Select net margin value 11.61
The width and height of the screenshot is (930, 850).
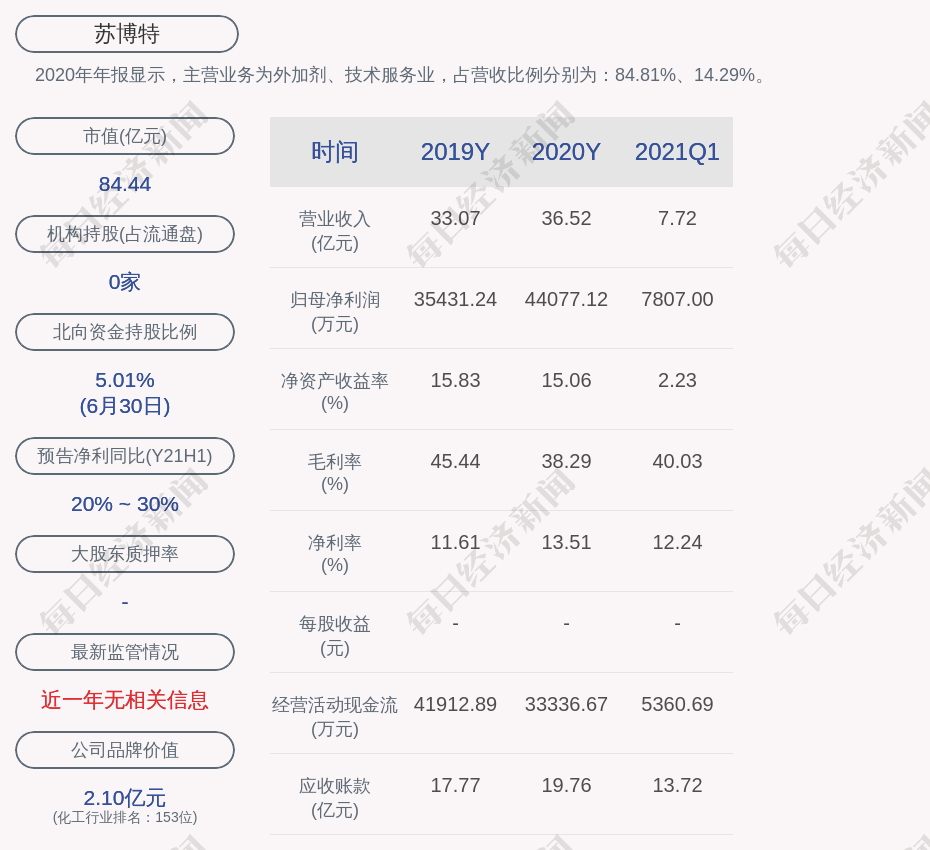455,542
